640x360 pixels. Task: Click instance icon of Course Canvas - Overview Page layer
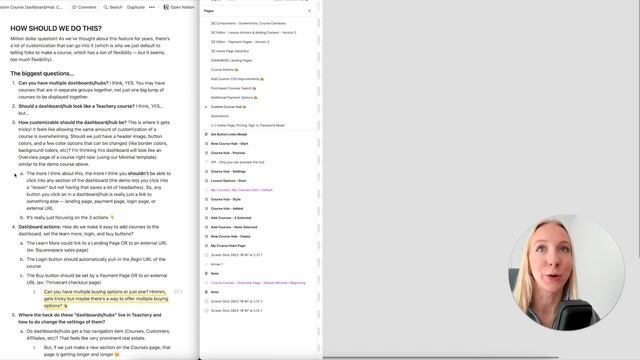206,283
